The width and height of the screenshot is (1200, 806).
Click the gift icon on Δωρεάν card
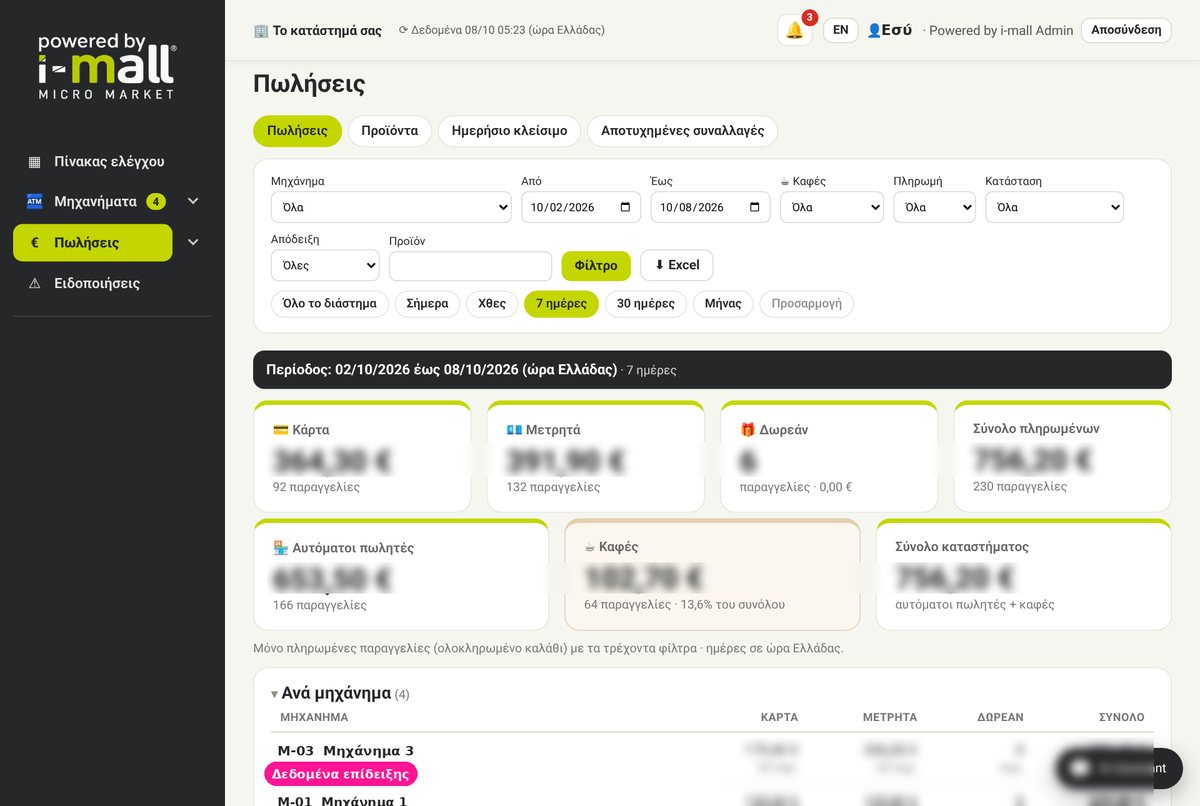click(747, 430)
